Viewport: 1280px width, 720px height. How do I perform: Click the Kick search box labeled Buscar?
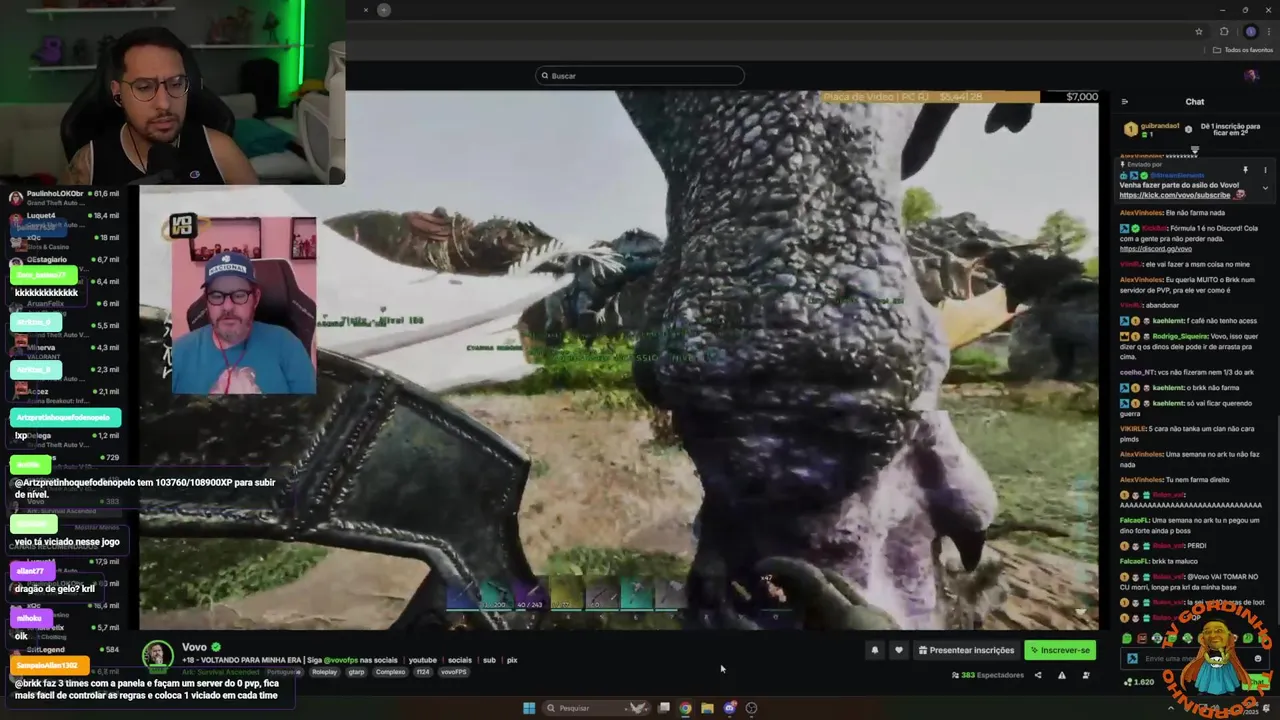640,75
